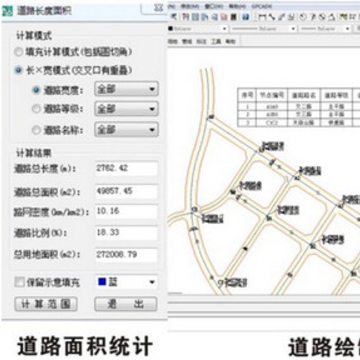Click the green icon near toolbar's right end
This screenshot has width=360, height=360.
pyautogui.click(x=343, y=17)
